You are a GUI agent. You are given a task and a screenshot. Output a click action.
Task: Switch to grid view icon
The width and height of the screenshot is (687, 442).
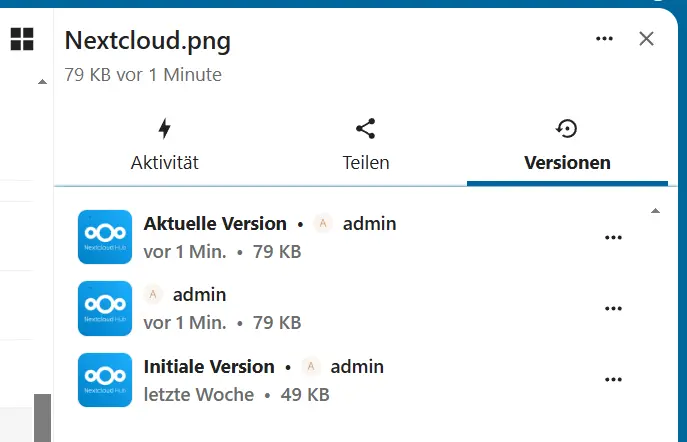pyautogui.click(x=22, y=39)
